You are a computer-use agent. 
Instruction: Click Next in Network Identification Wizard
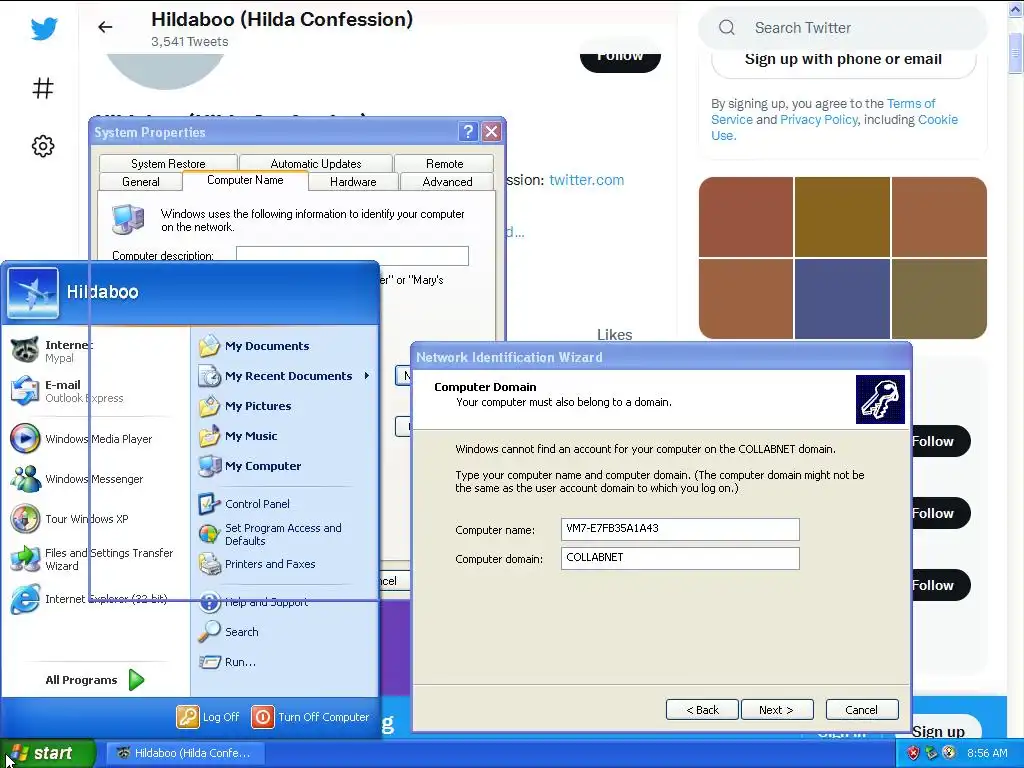click(776, 710)
